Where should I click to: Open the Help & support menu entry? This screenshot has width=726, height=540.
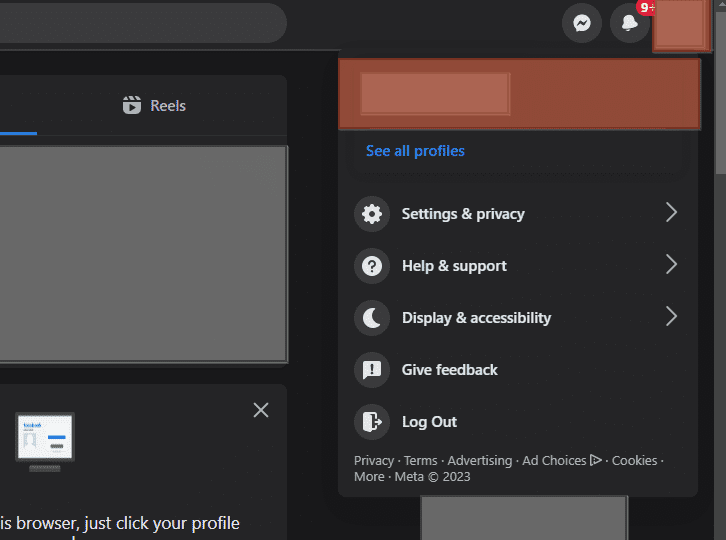[x=518, y=266]
